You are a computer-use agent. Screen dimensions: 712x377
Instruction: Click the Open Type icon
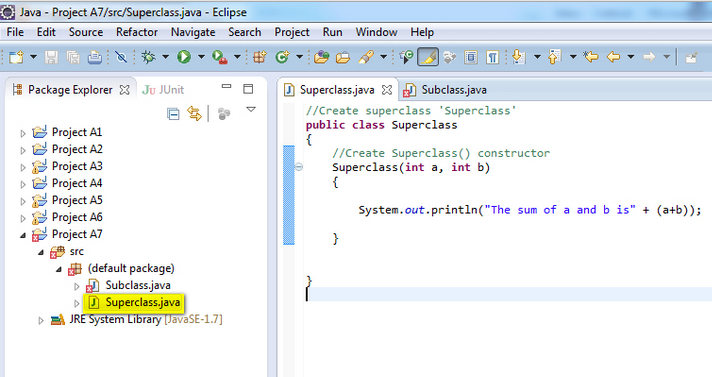321,57
